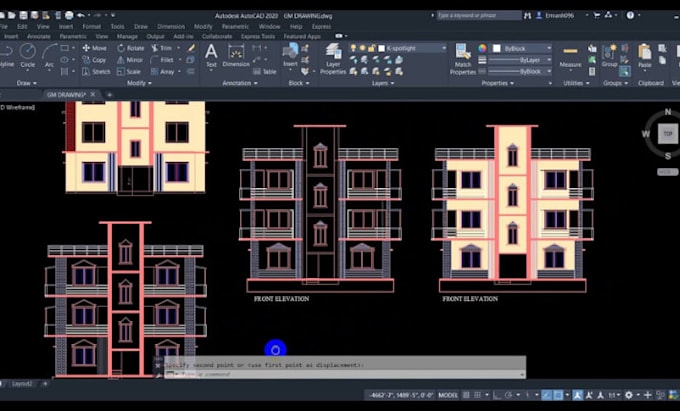This screenshot has width=680, height=411.
Task: Activate the Array tool
Action: [163, 72]
